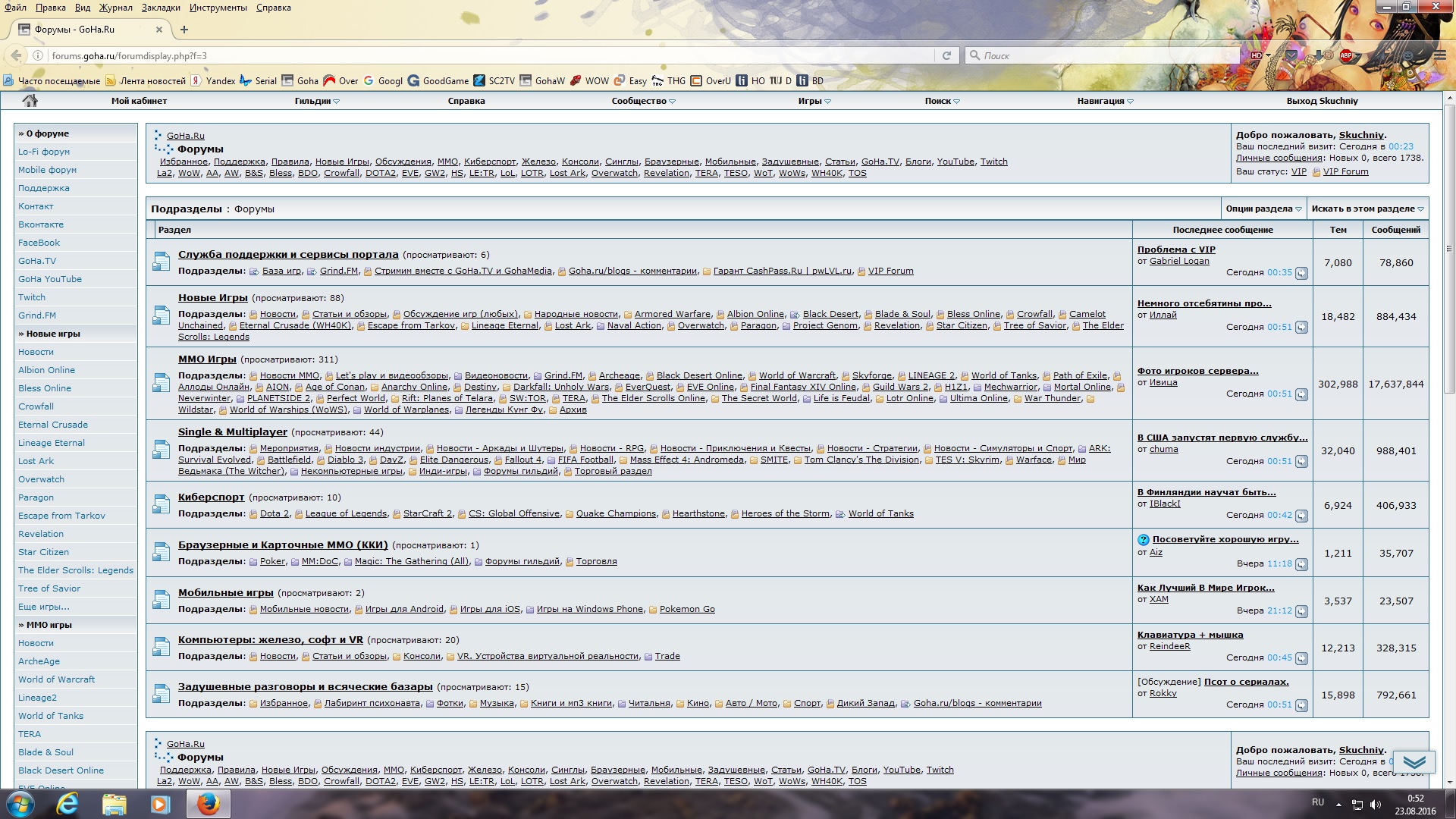Click the forum status icon next to 'MMO Игры'

(x=161, y=384)
